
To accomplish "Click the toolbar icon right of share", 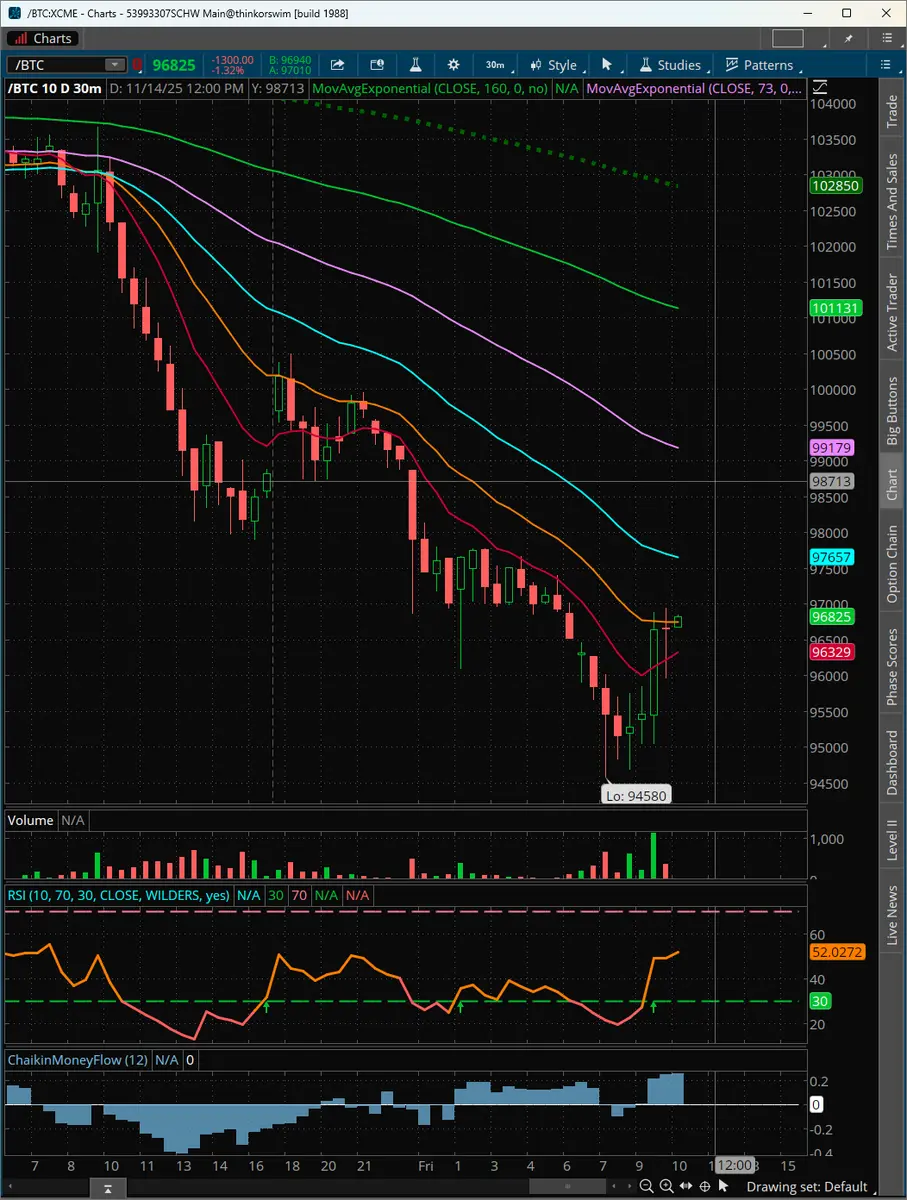I will tap(377, 65).
